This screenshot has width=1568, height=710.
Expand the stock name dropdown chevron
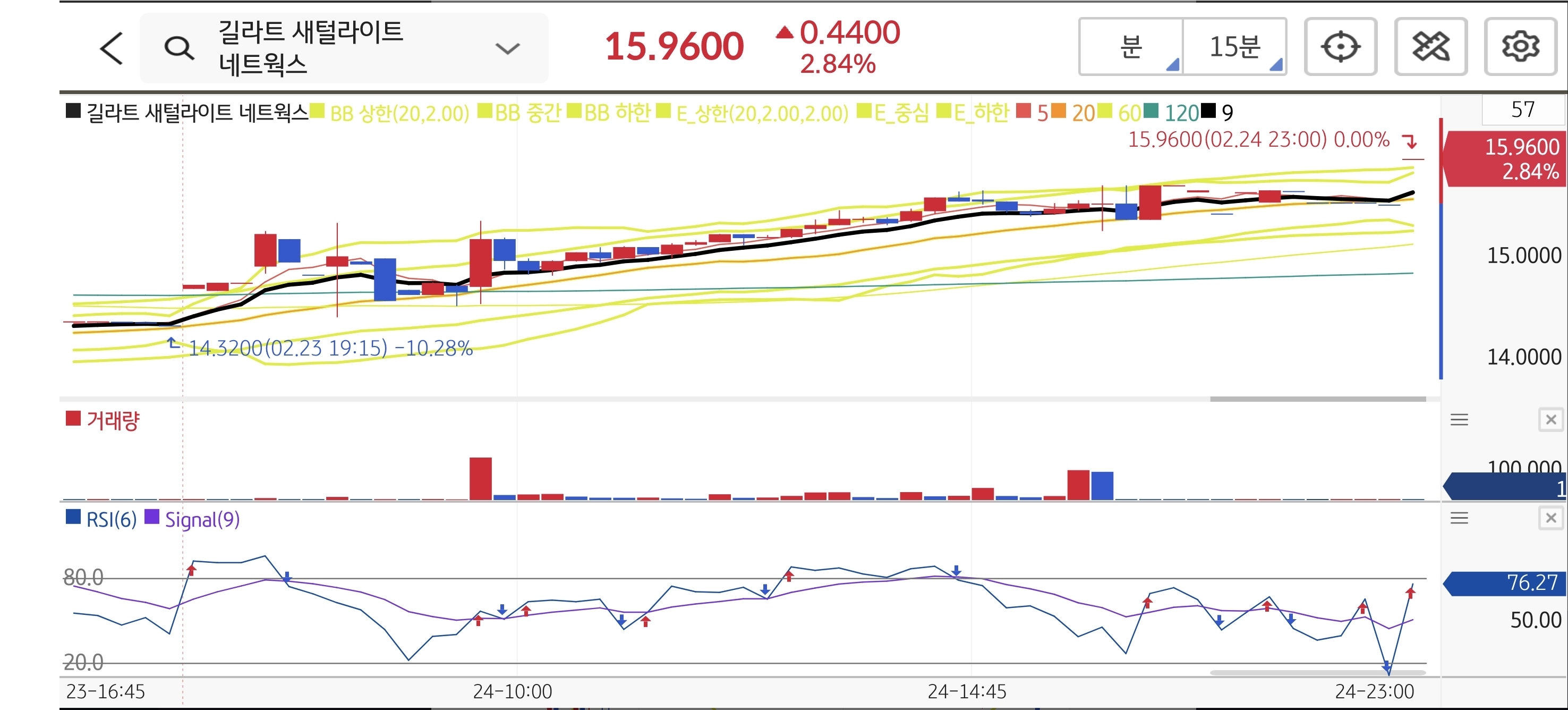(507, 48)
